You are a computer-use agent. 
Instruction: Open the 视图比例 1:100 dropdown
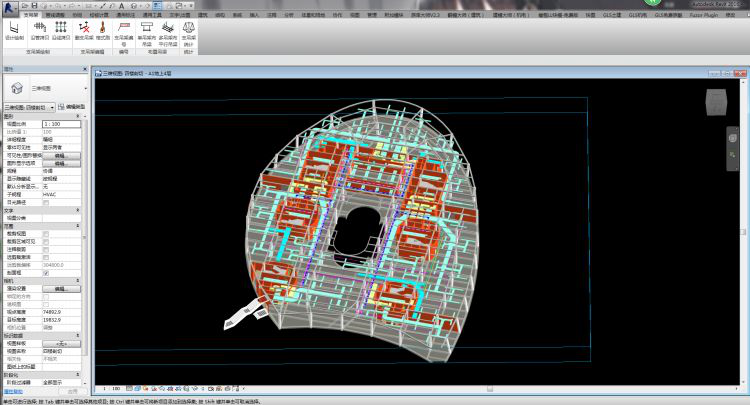coord(63,123)
